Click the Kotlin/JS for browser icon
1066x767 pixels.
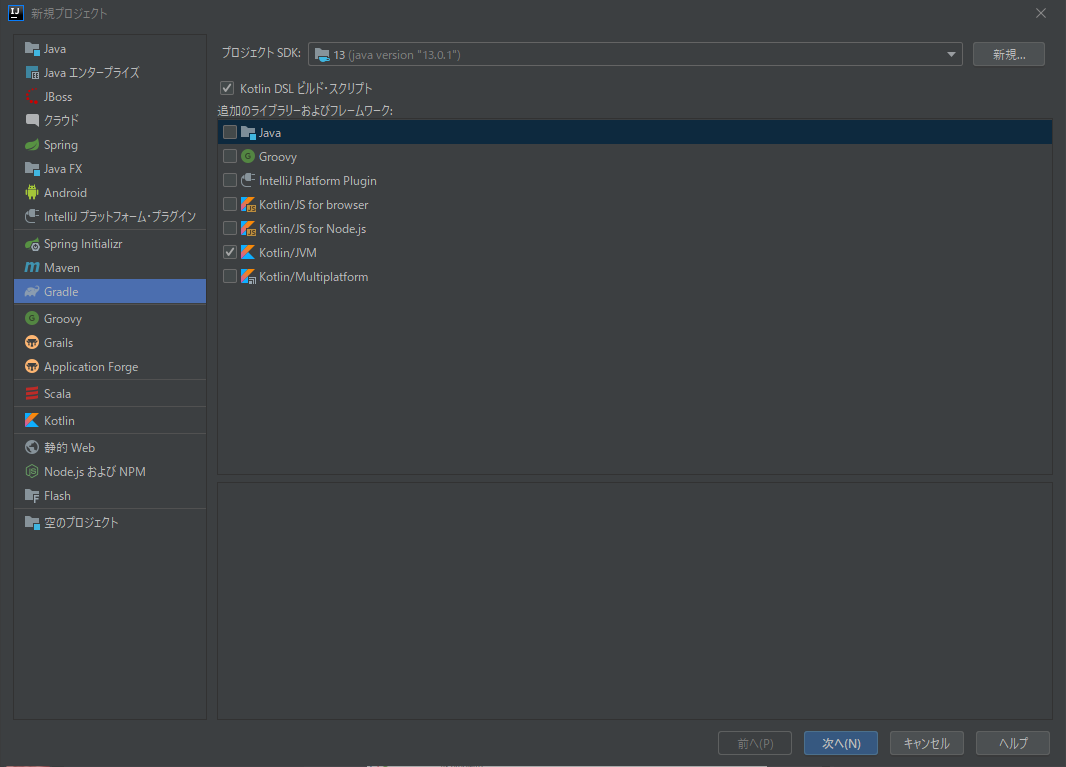coord(248,205)
